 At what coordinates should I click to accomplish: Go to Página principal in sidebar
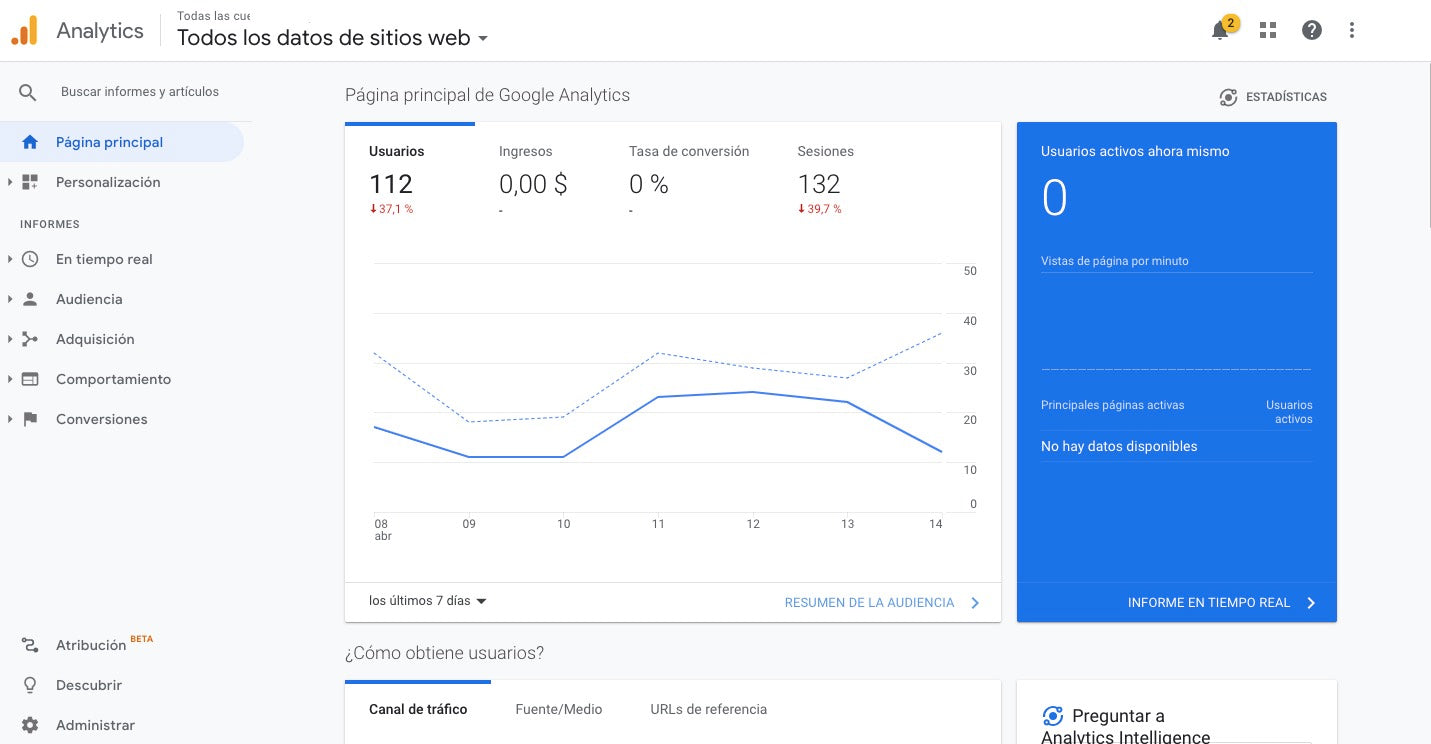(x=122, y=142)
